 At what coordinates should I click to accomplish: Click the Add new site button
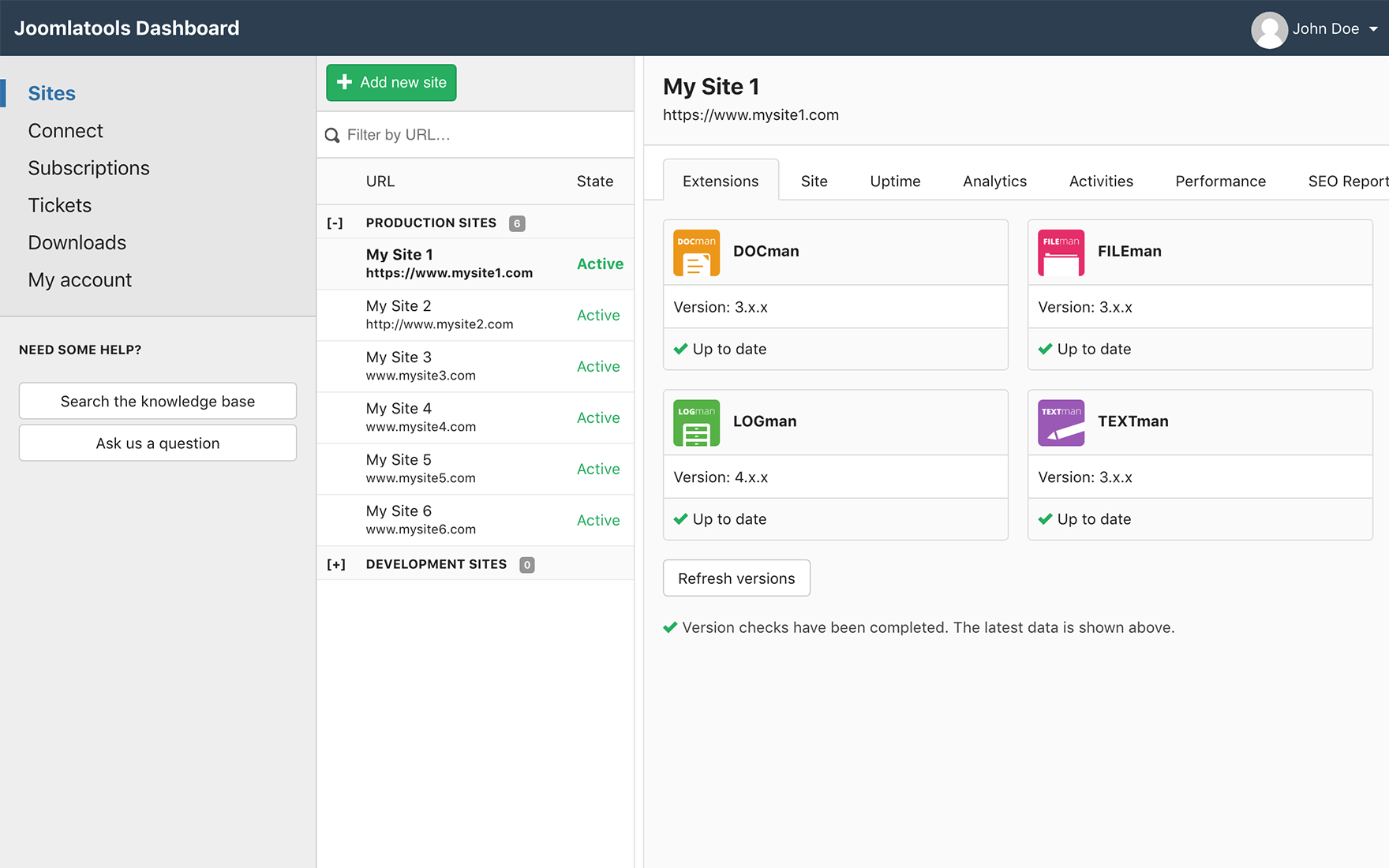(391, 82)
